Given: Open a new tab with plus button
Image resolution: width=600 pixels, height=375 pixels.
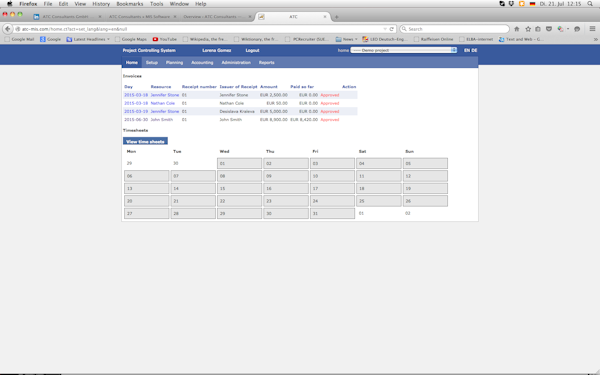Looking at the screenshot, I should [x=336, y=17].
